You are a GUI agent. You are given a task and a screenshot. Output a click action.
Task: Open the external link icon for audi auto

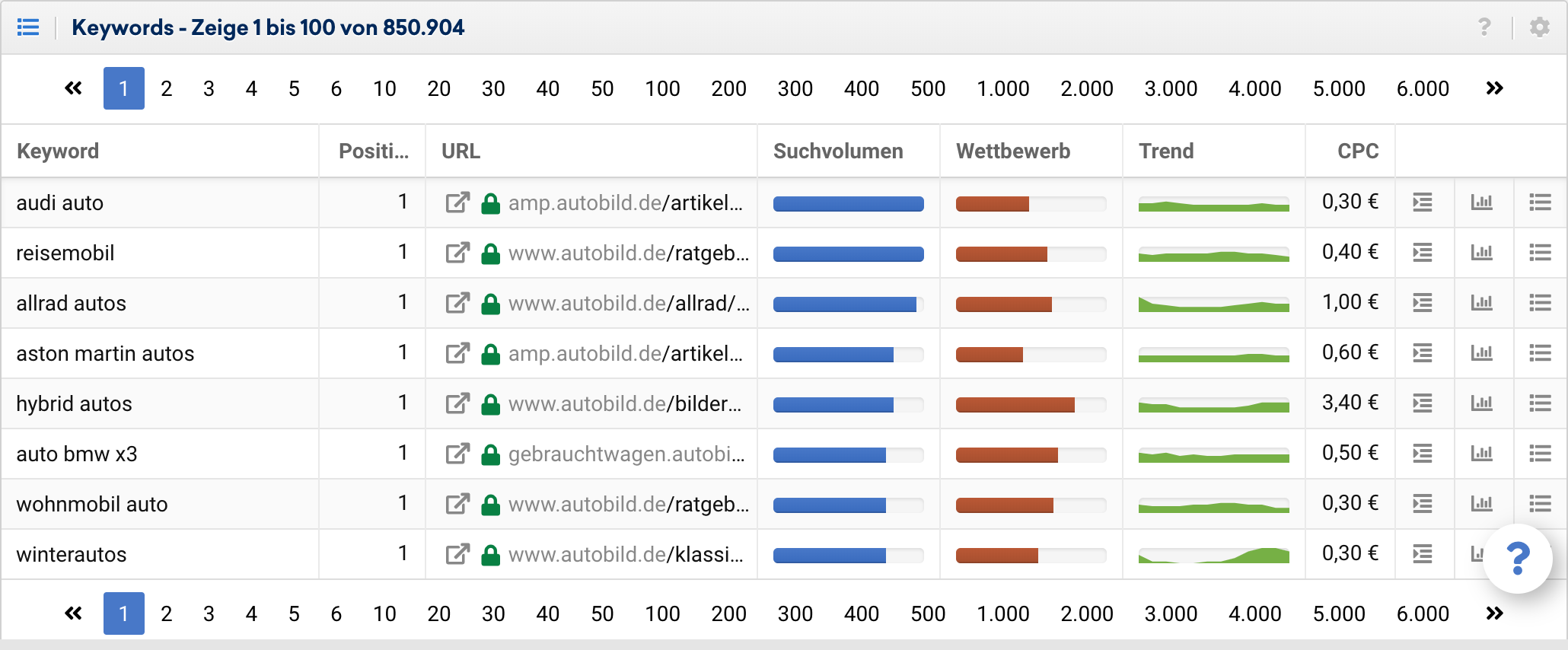point(457,202)
